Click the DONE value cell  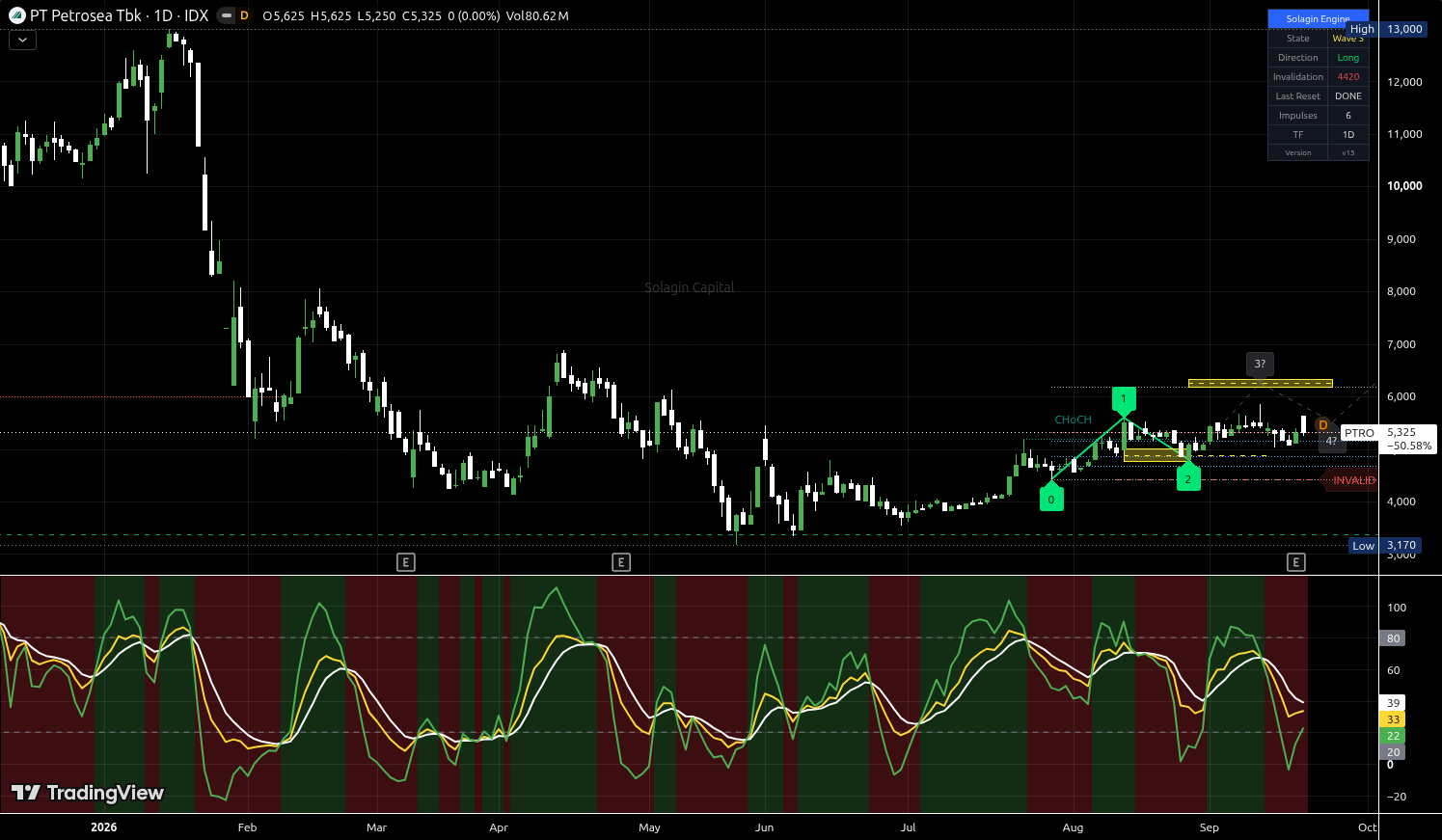[1348, 95]
